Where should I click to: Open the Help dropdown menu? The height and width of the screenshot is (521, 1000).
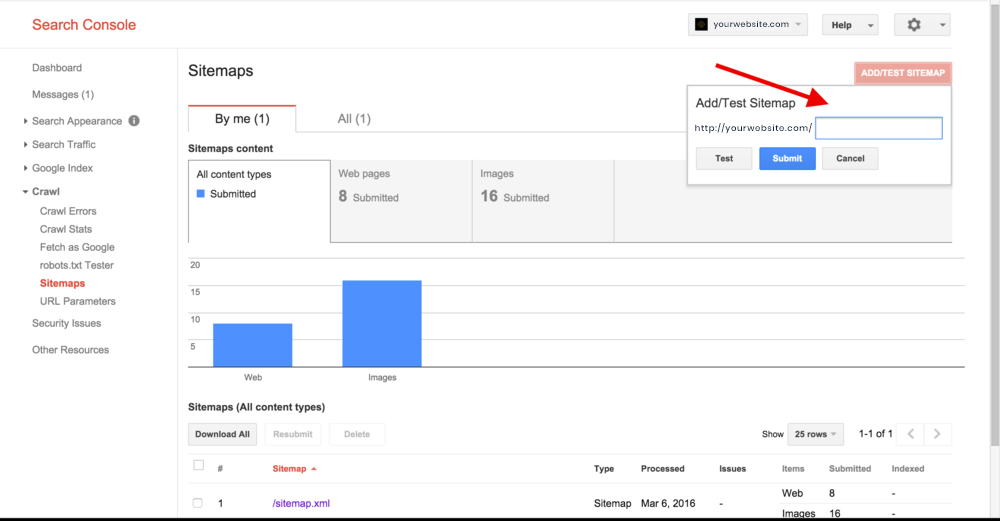849,25
